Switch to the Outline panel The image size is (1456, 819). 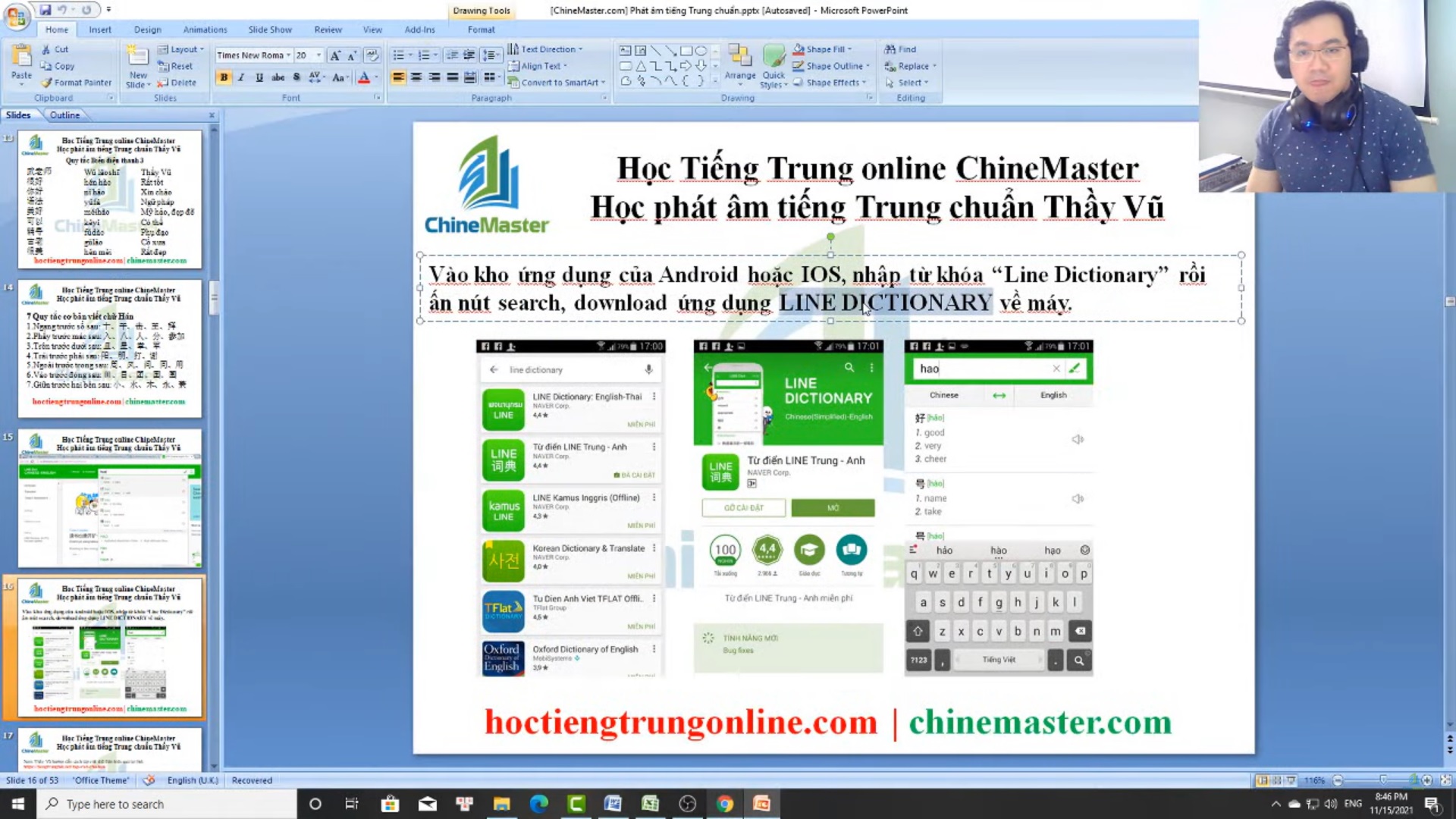click(64, 115)
